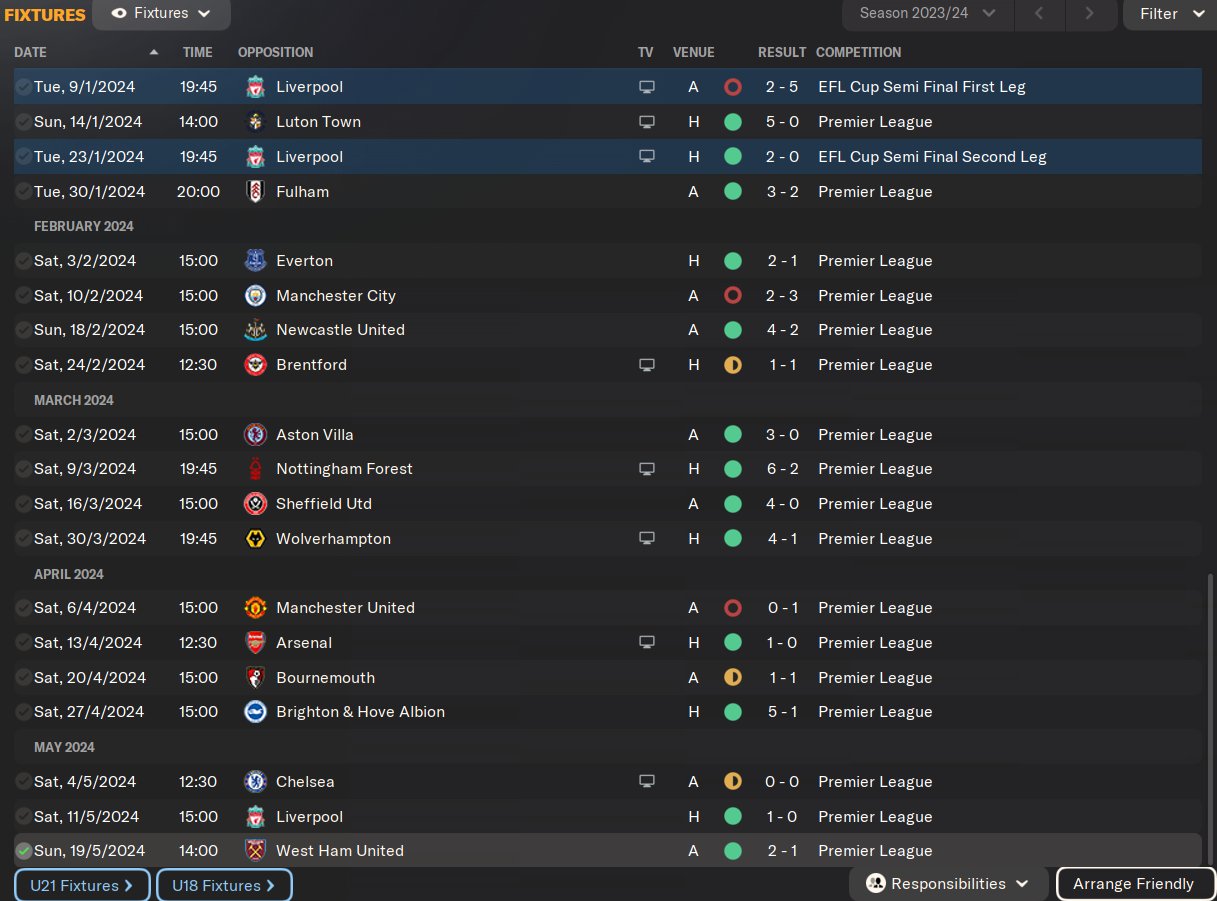
Task: Toggle green checkmark on West Ham United row
Action: point(23,851)
